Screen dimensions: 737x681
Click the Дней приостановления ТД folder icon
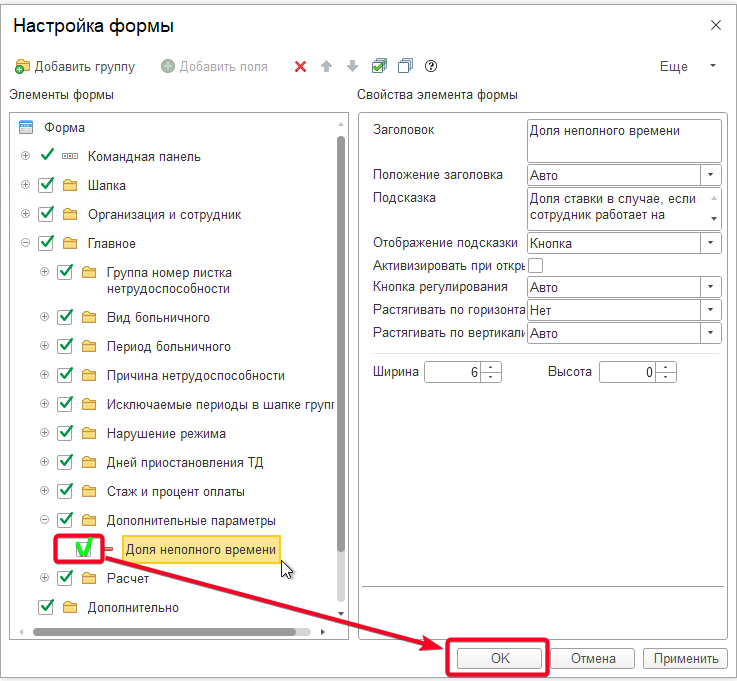tap(89, 462)
